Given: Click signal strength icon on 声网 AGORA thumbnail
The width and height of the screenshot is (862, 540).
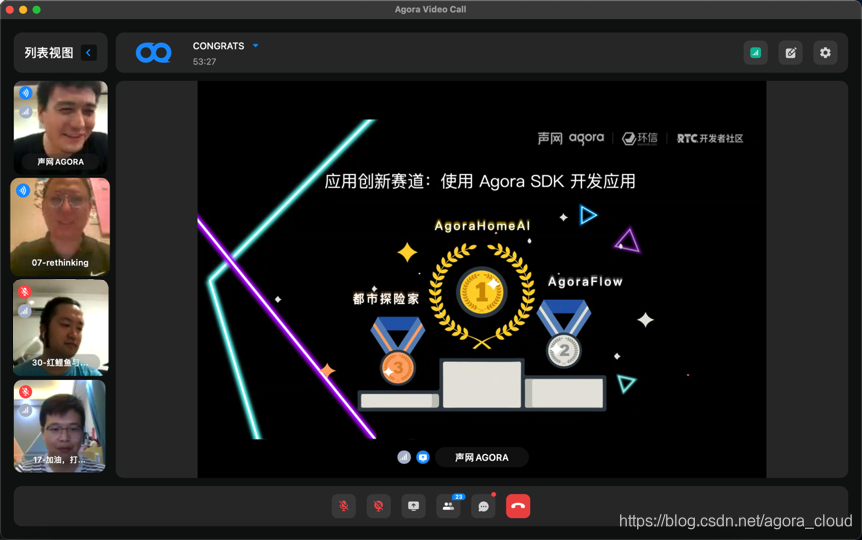Looking at the screenshot, I should (25, 112).
